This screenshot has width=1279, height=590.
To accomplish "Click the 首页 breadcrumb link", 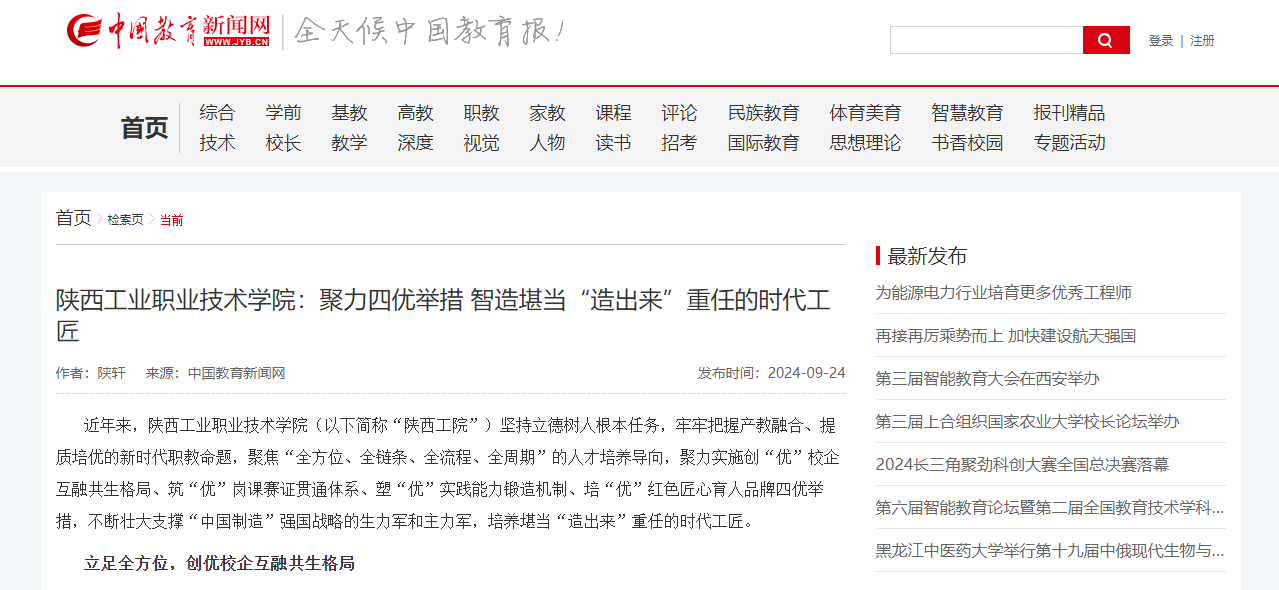I will coord(73,218).
